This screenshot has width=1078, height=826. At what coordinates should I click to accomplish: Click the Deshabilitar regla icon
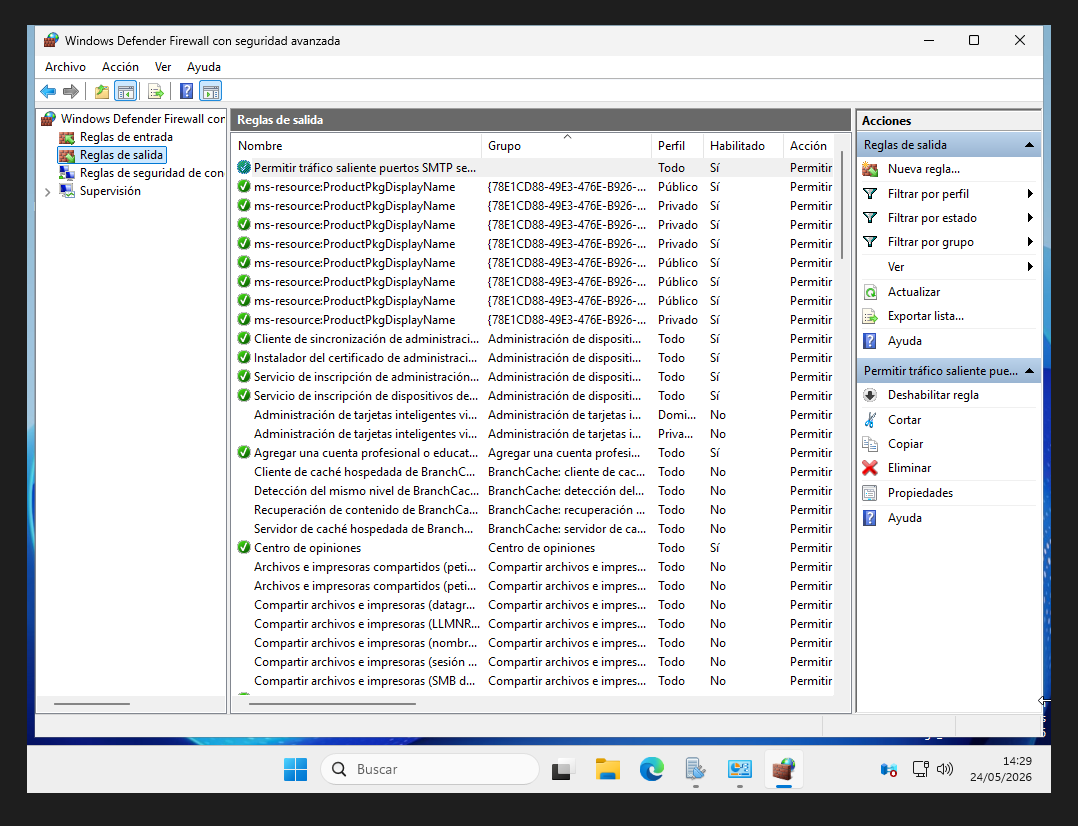pyautogui.click(x=870, y=395)
